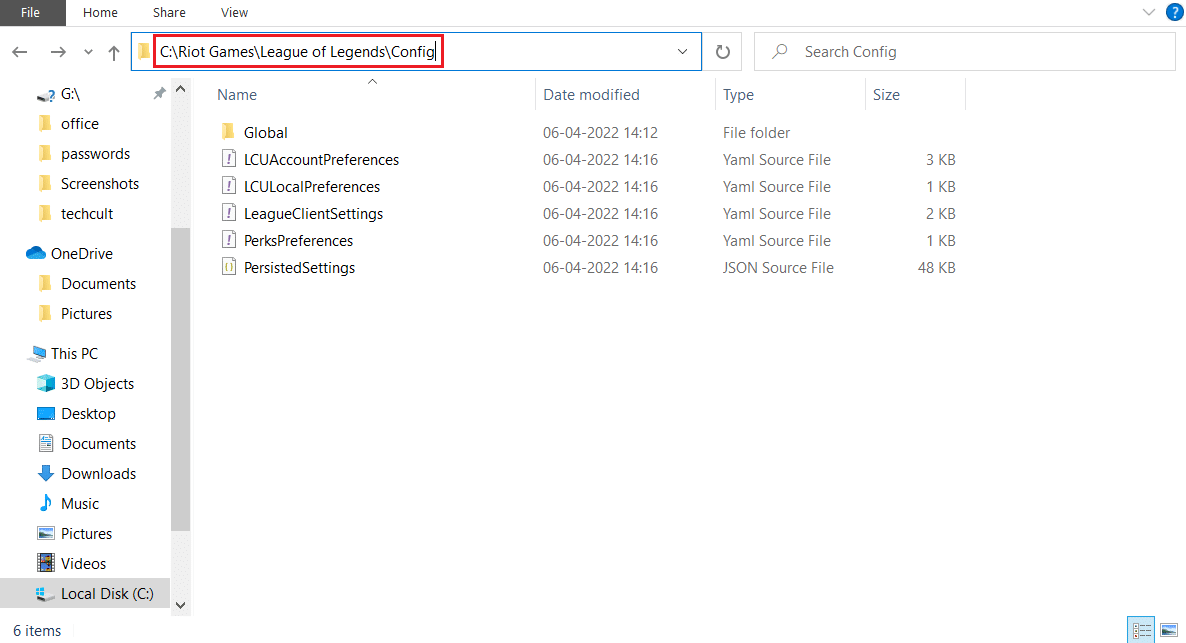Select the LeagueClientSettings file icon
This screenshot has width=1186, height=643.
point(228,213)
